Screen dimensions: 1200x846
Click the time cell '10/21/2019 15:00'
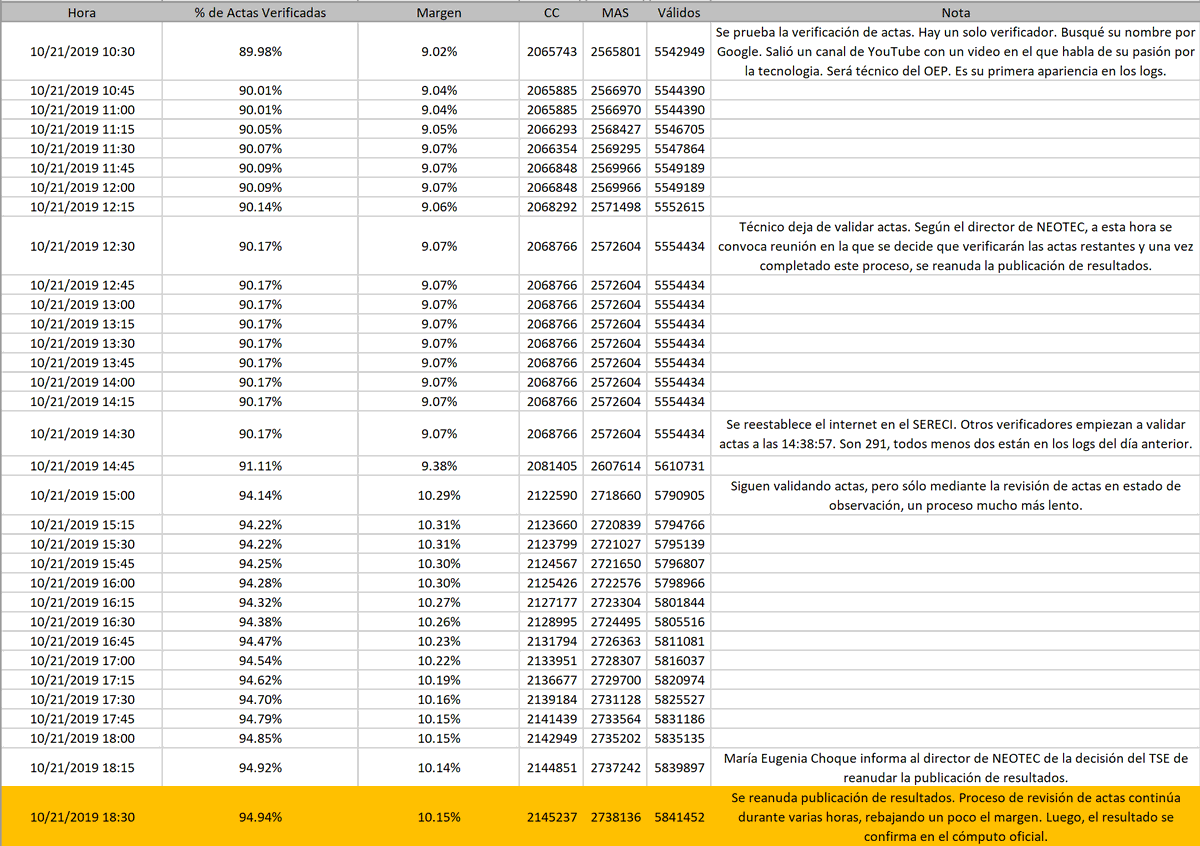[x=81, y=495]
